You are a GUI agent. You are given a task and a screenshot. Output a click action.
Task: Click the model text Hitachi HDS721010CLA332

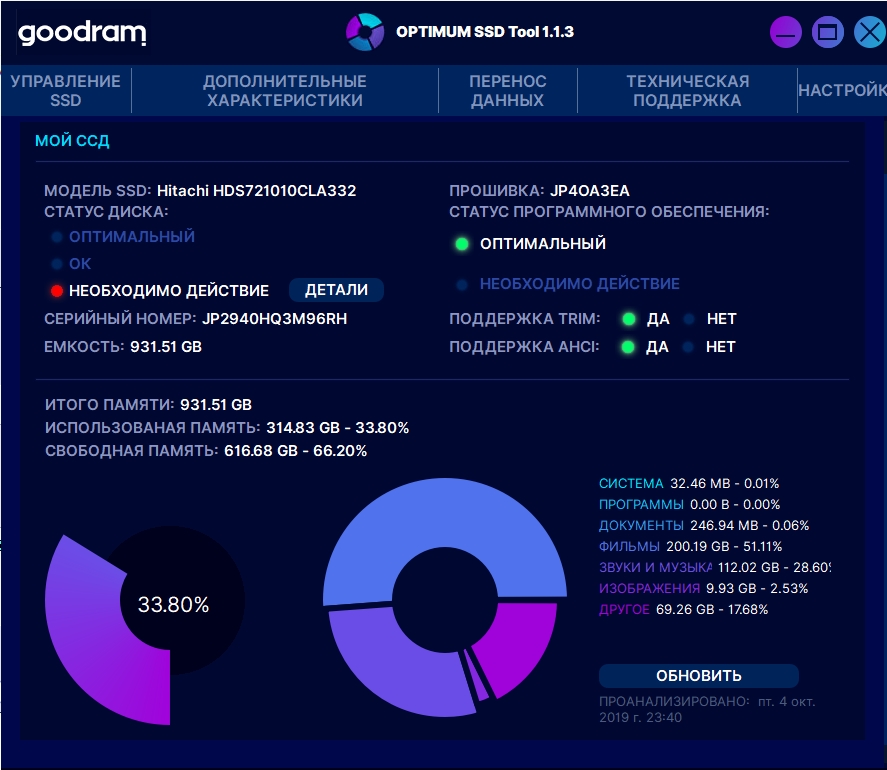point(256,191)
